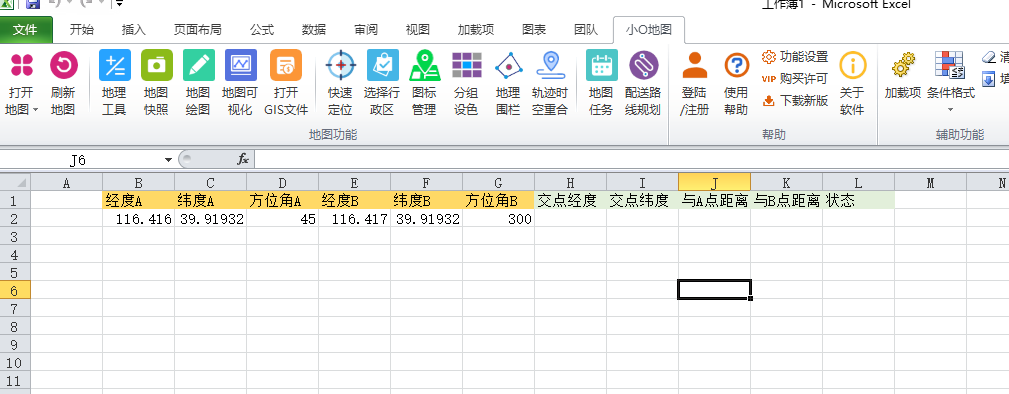Select the 小O地图 tab
1009x394 pixels.
(x=649, y=30)
